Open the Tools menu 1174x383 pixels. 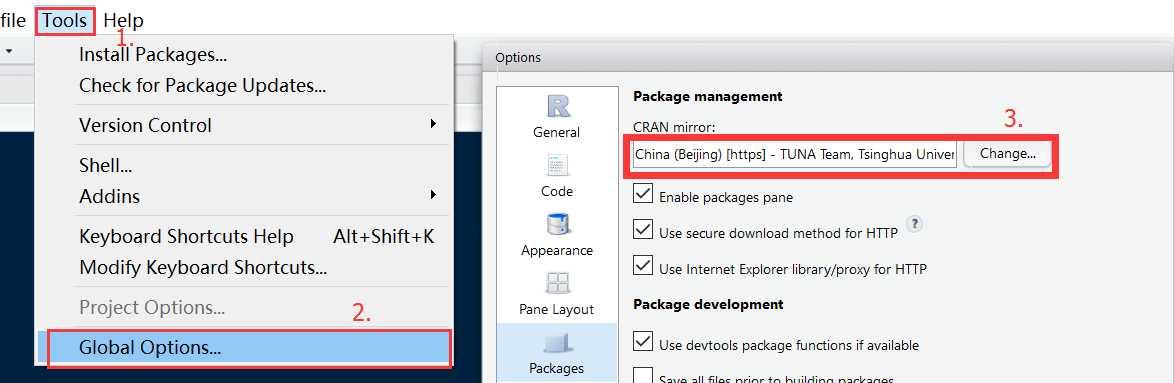click(x=64, y=20)
